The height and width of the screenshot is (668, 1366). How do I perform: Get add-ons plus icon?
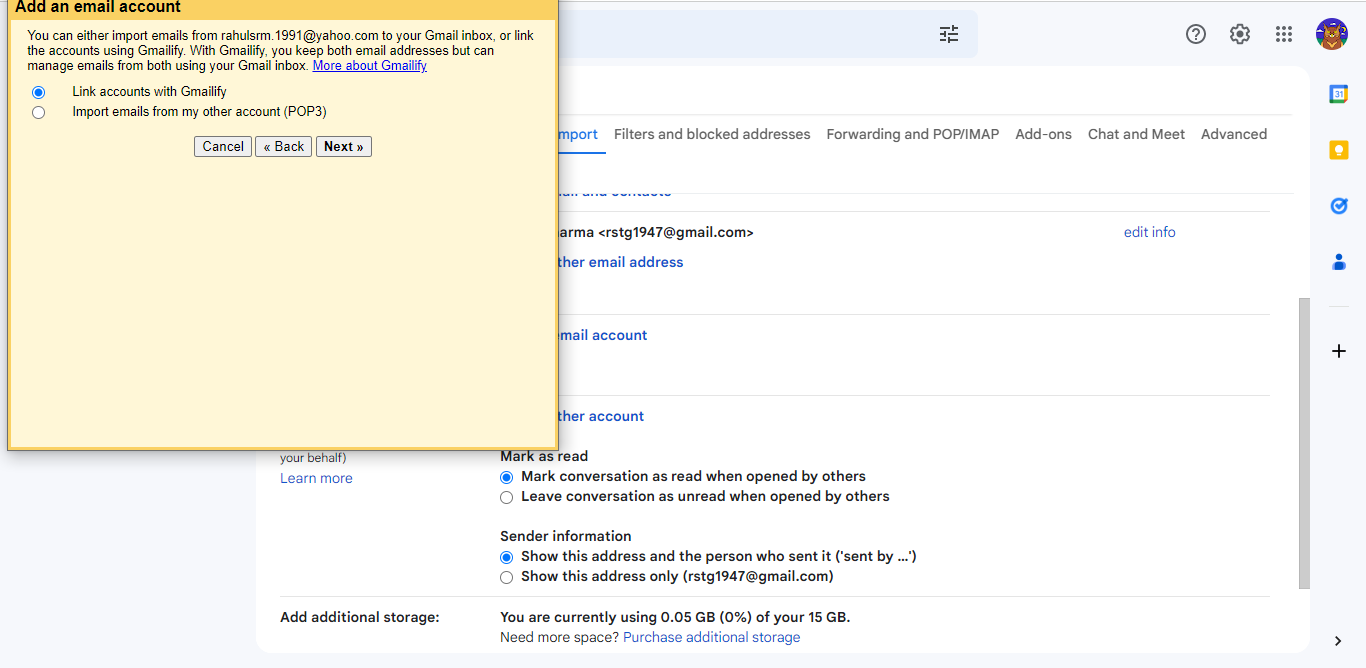point(1339,351)
